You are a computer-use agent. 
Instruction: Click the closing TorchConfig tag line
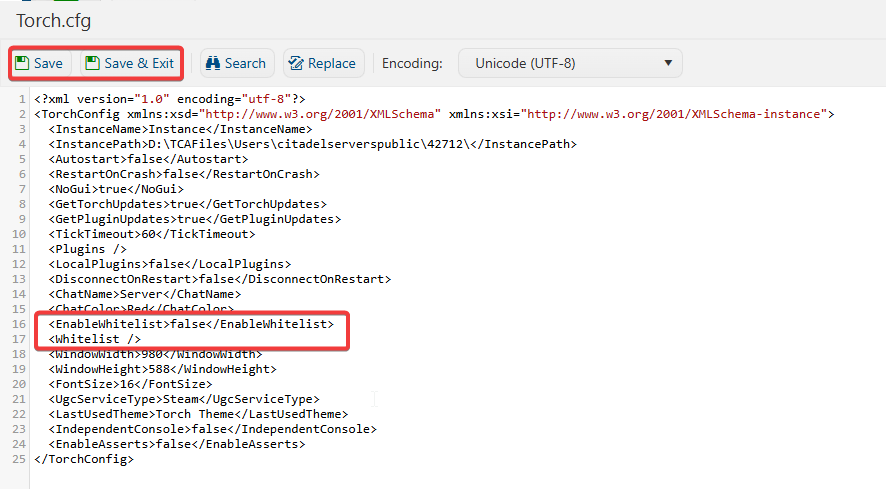coord(84,459)
